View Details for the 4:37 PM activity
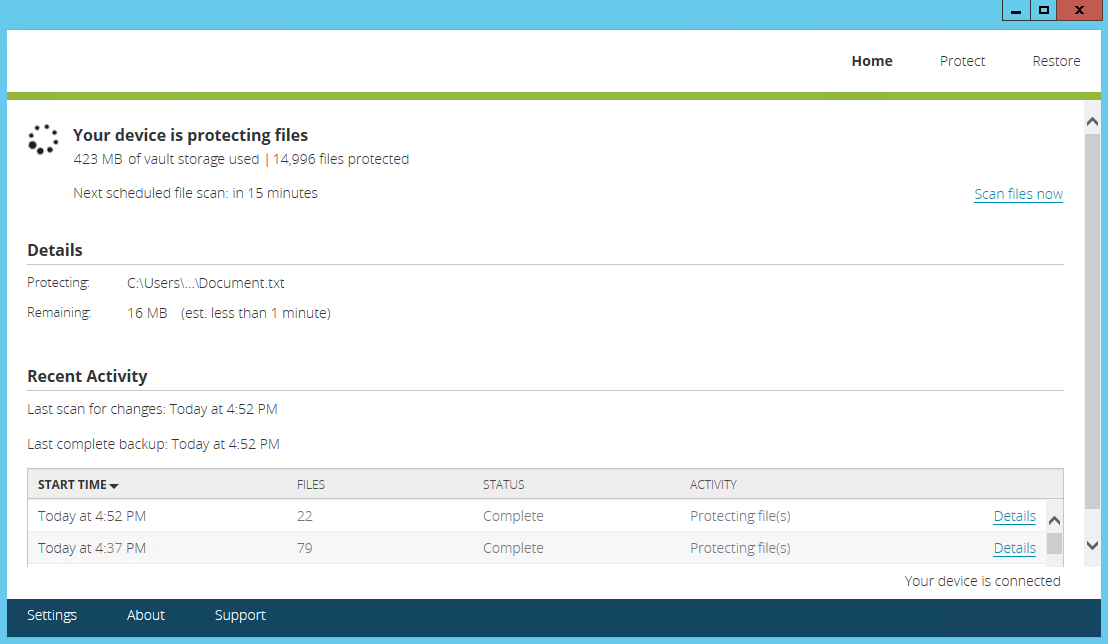1108x644 pixels. click(x=1014, y=548)
